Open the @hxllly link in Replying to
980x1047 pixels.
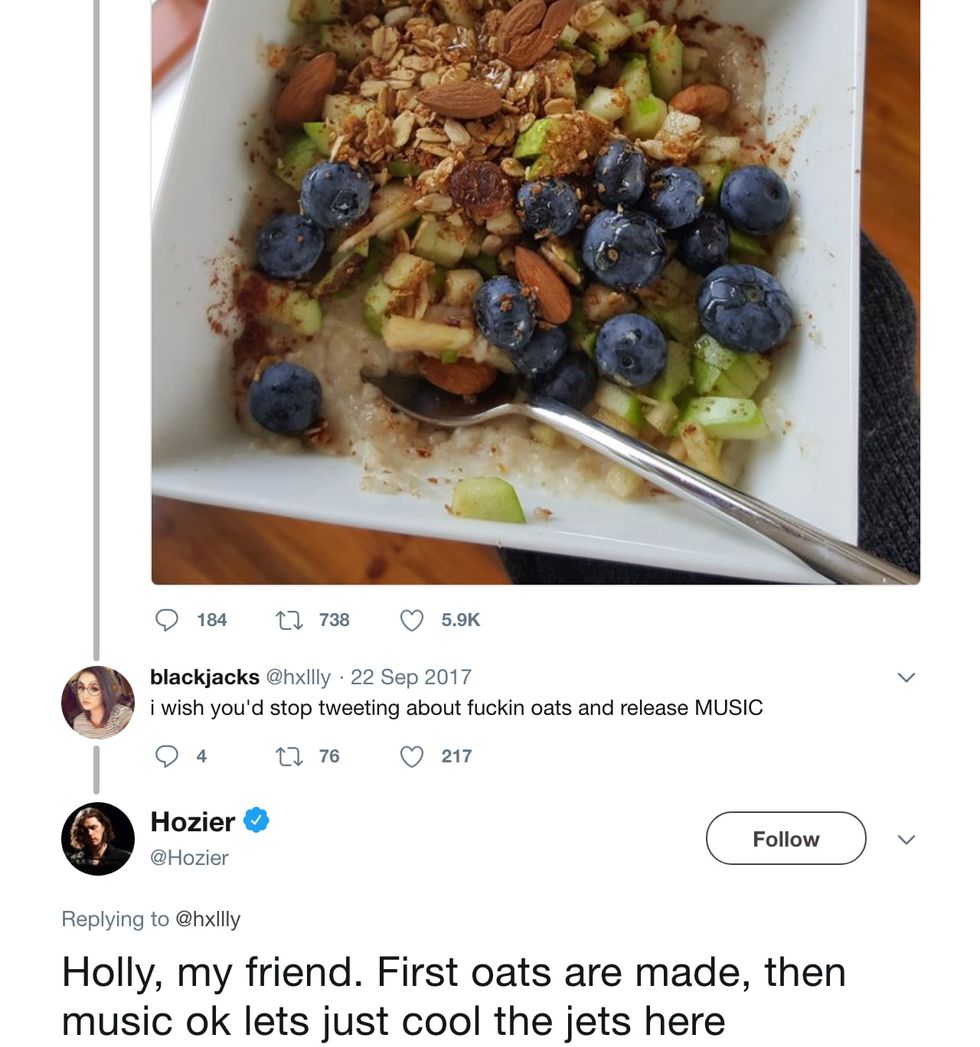pyautogui.click(x=207, y=919)
